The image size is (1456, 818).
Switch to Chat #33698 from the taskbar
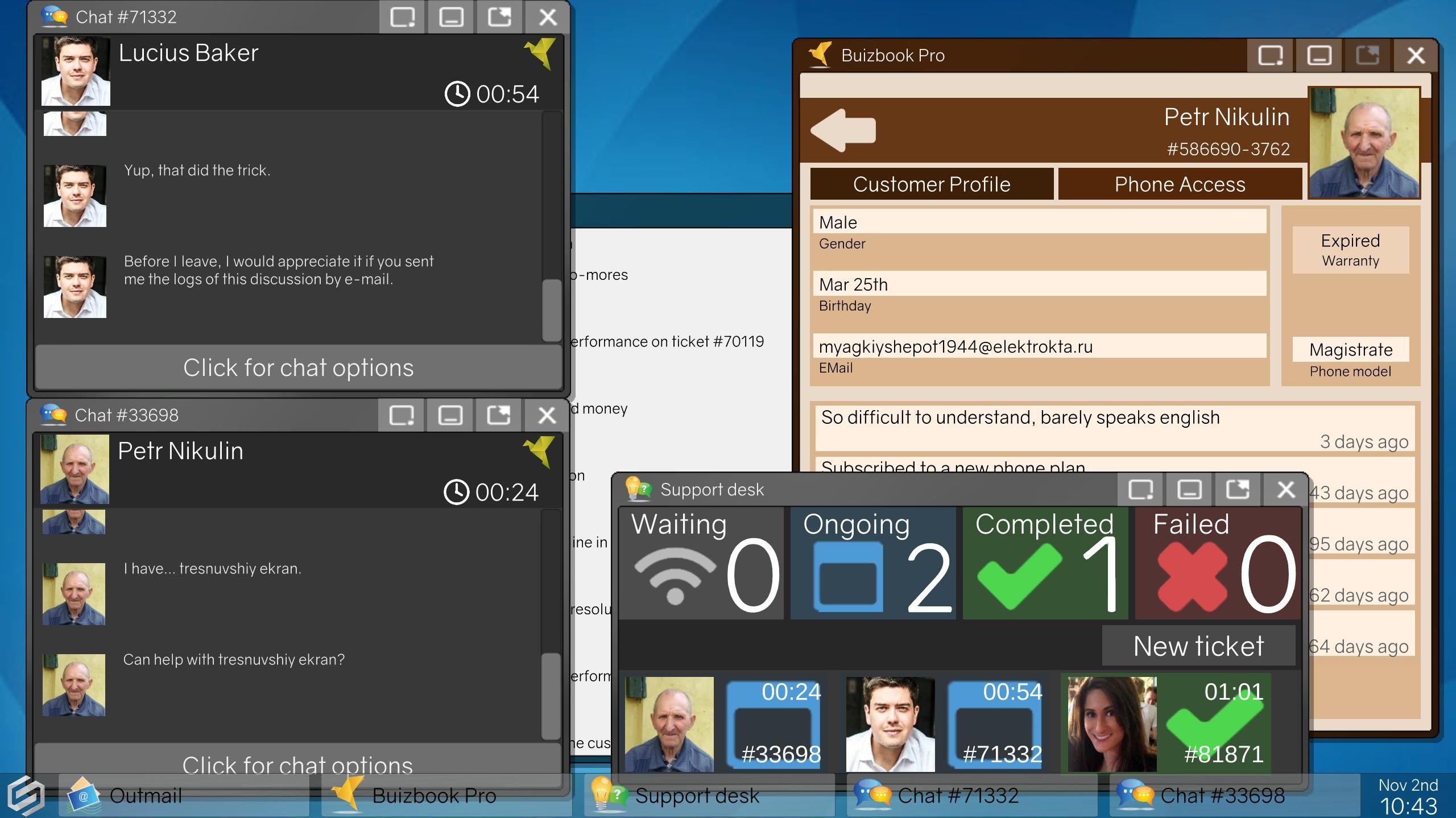click(1235, 795)
